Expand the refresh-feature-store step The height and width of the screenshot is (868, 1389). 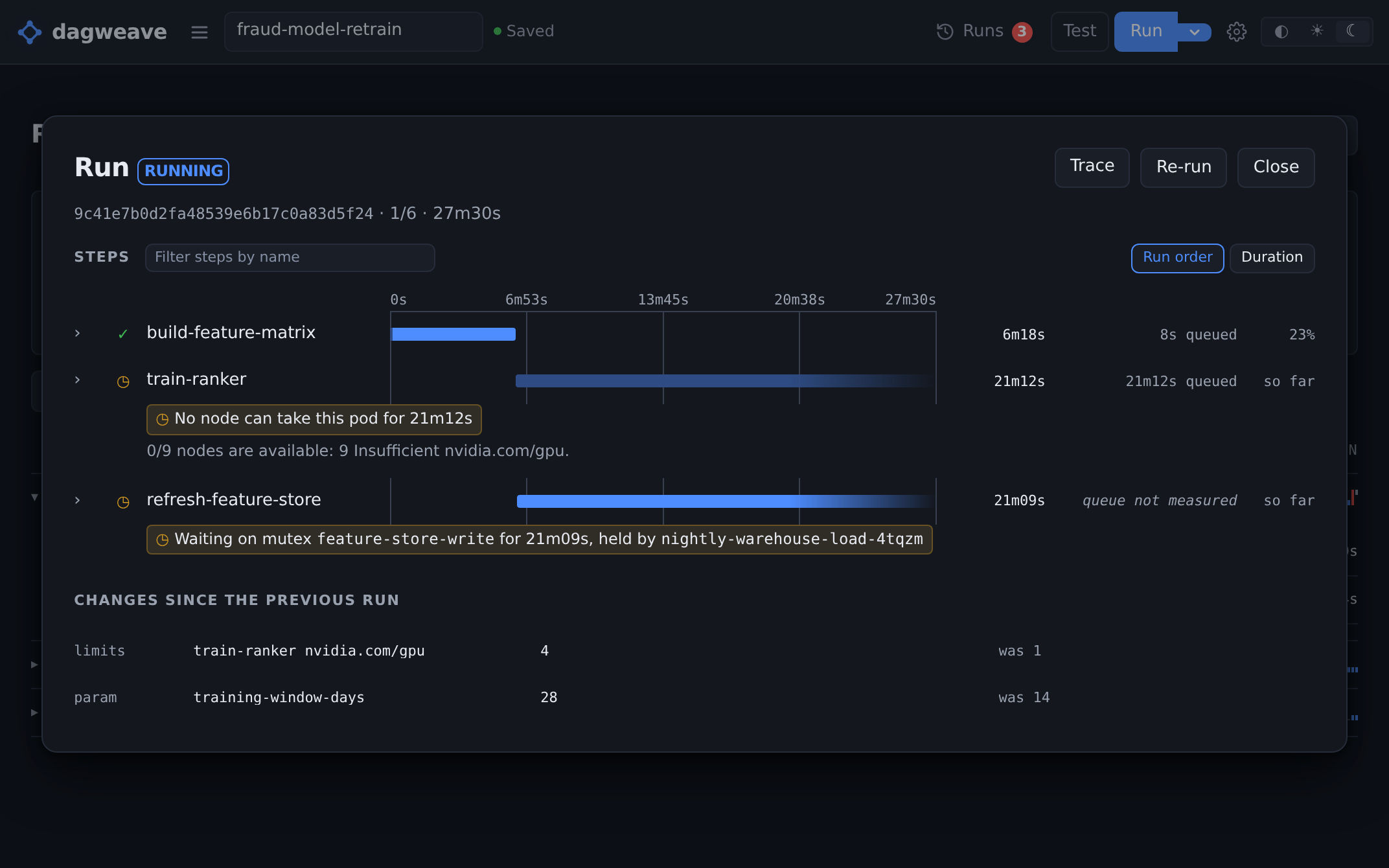pos(78,500)
